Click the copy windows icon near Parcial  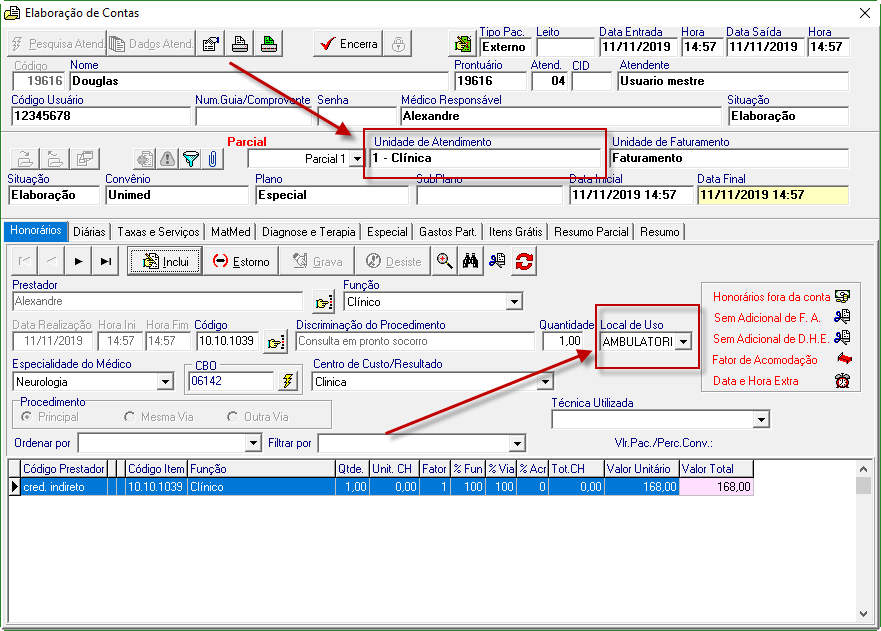tap(85, 159)
